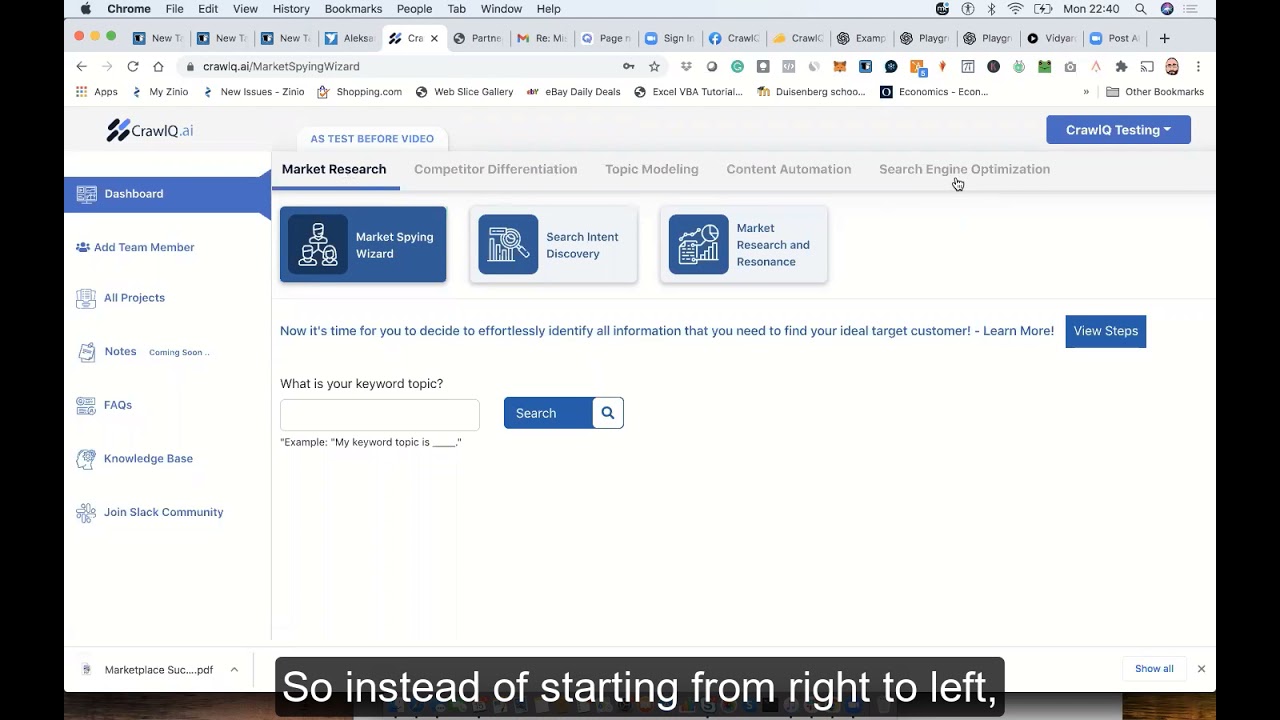Open the History menu in menu bar
The height and width of the screenshot is (720, 1280).
(x=291, y=9)
